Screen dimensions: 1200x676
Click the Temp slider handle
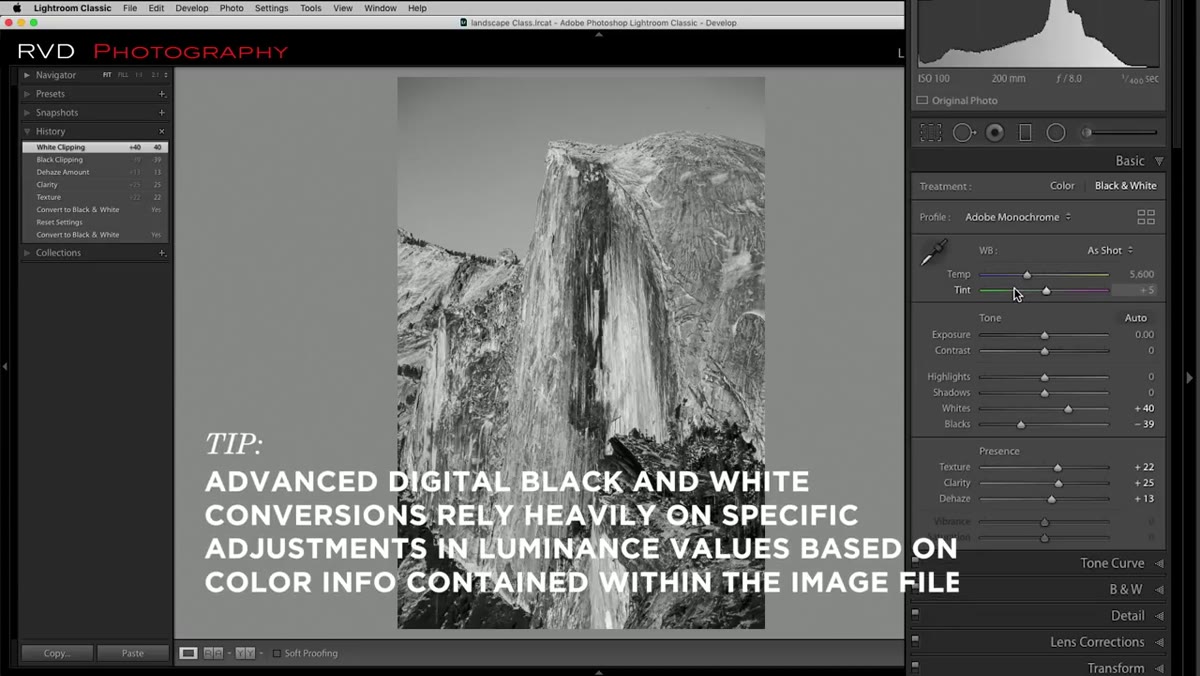click(1027, 275)
